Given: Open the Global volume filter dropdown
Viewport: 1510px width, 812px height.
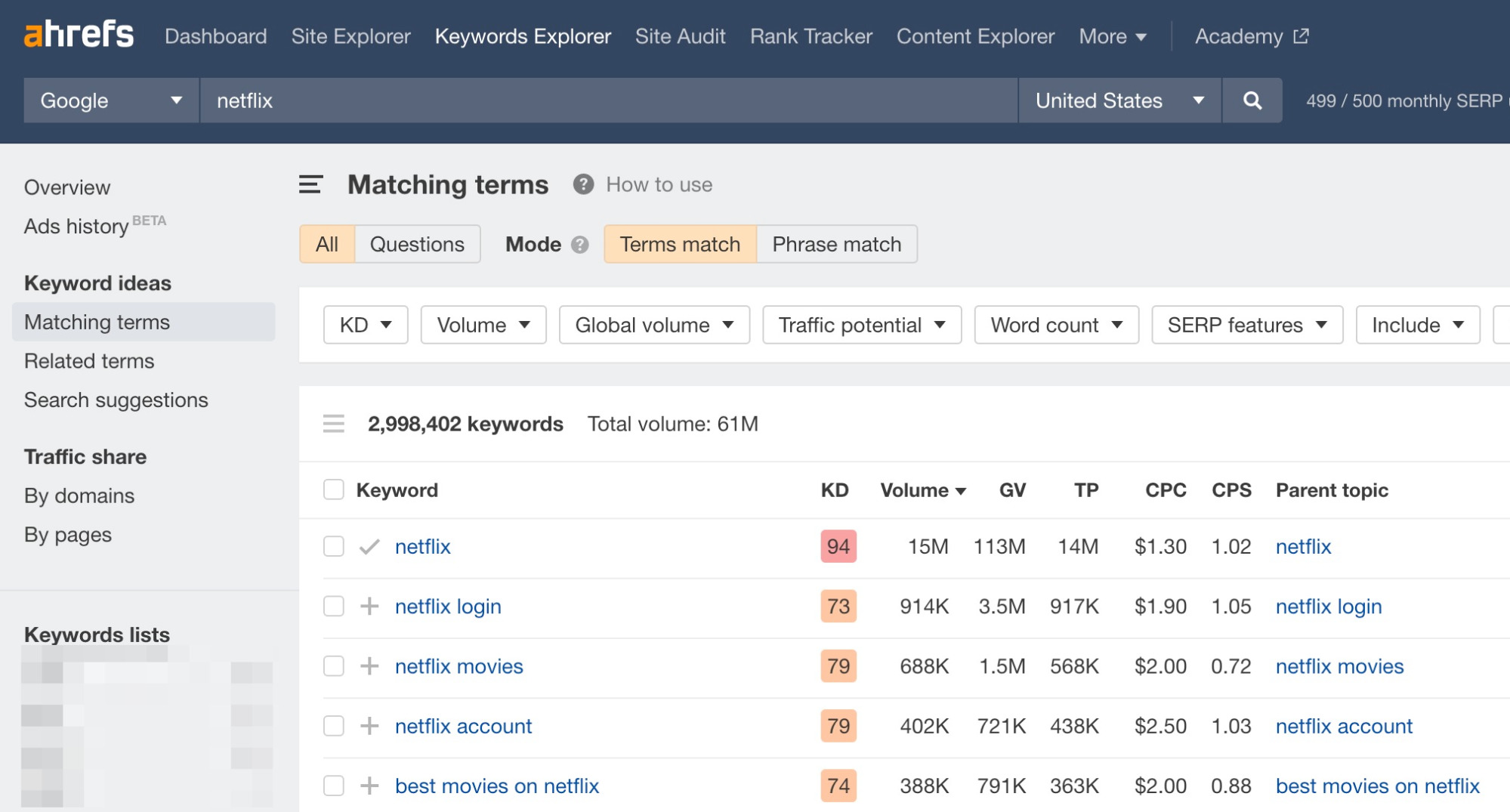Looking at the screenshot, I should (654, 325).
